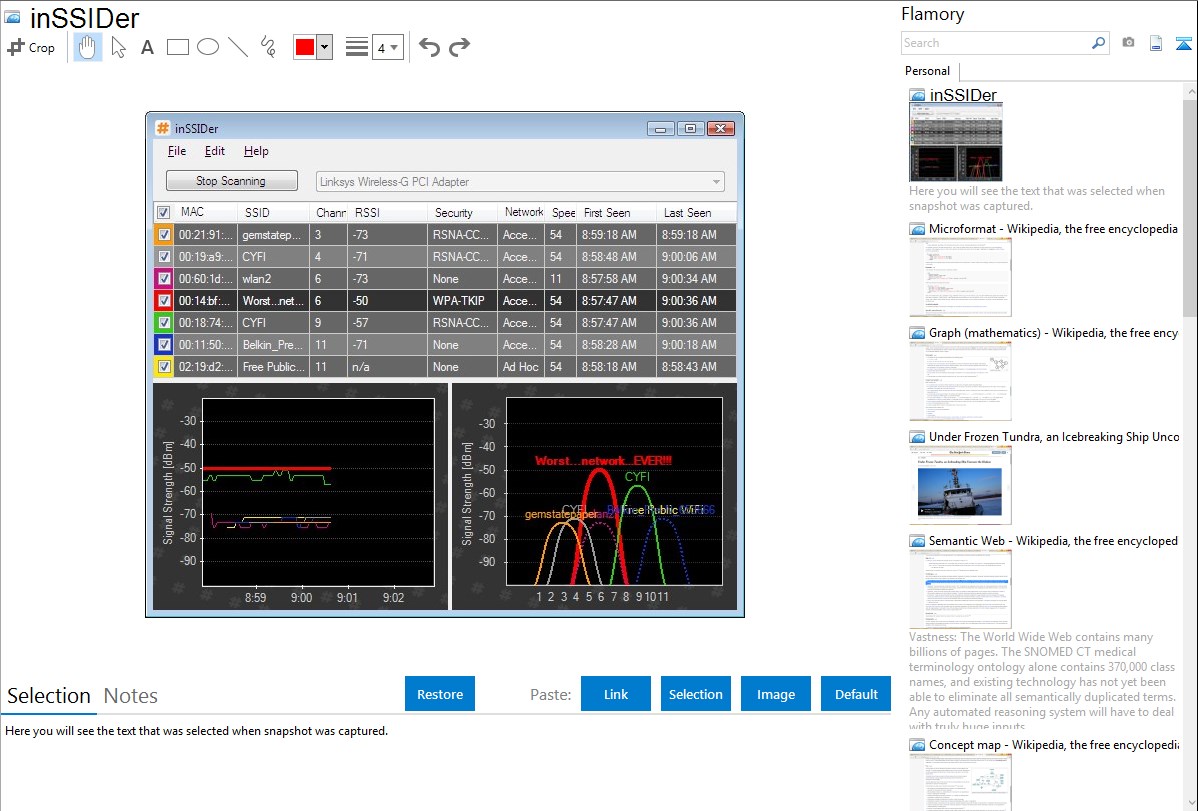Pick the text annotation tool

[147, 47]
